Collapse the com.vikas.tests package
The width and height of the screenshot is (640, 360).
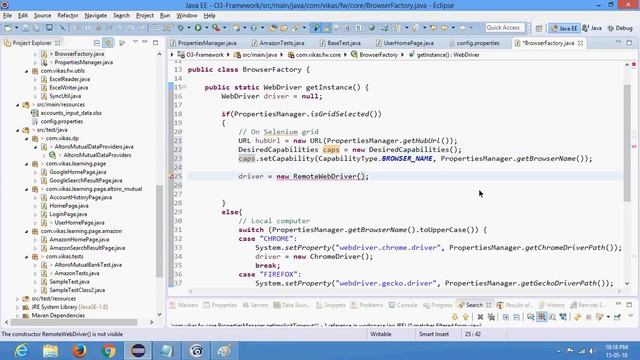(27, 257)
